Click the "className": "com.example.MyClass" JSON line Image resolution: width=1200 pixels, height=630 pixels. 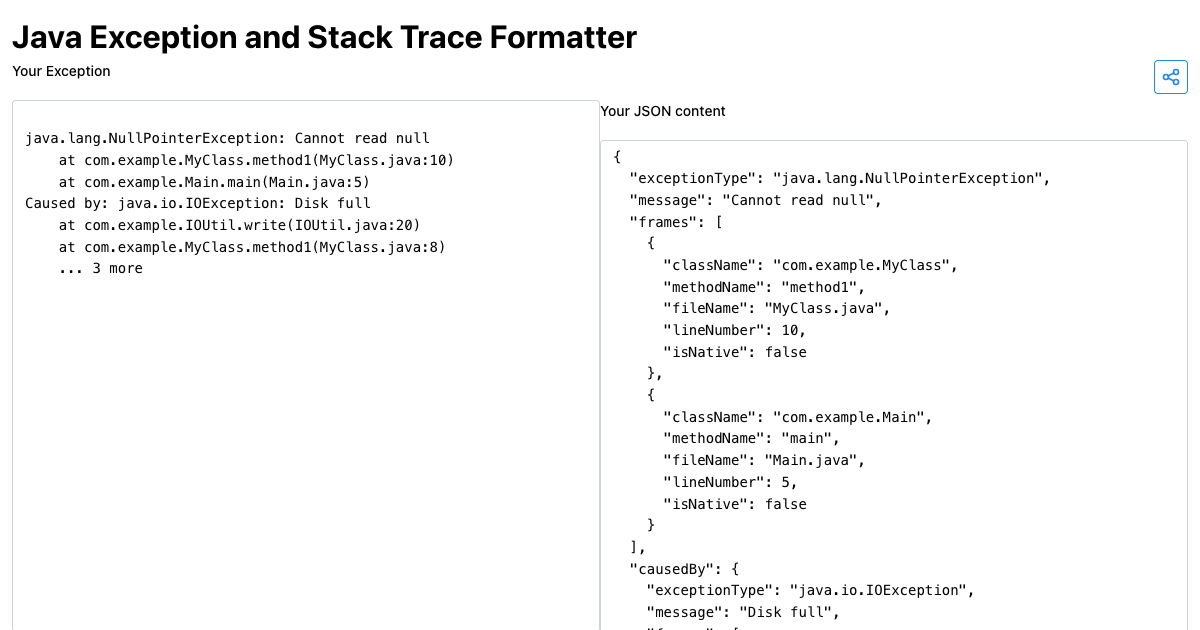(810, 266)
